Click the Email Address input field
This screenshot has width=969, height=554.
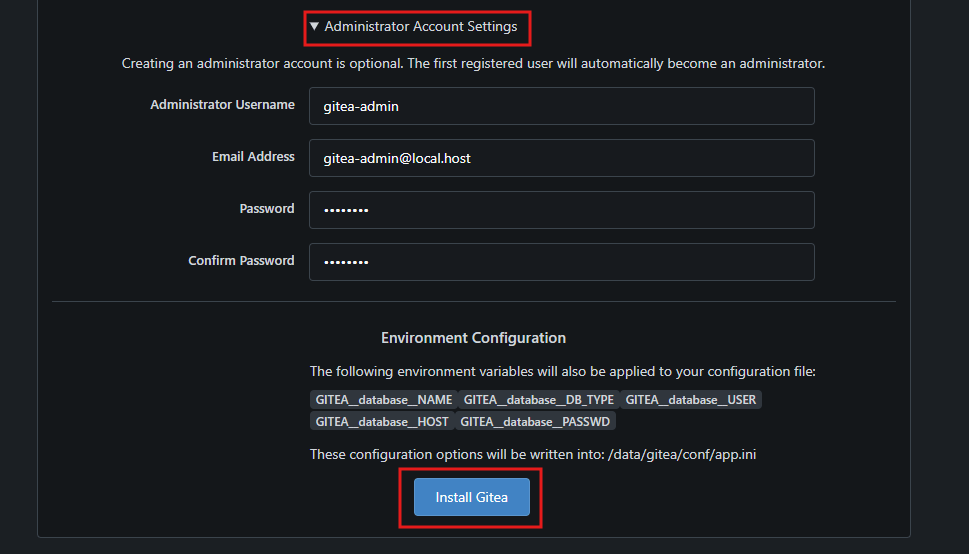pyautogui.click(x=562, y=158)
